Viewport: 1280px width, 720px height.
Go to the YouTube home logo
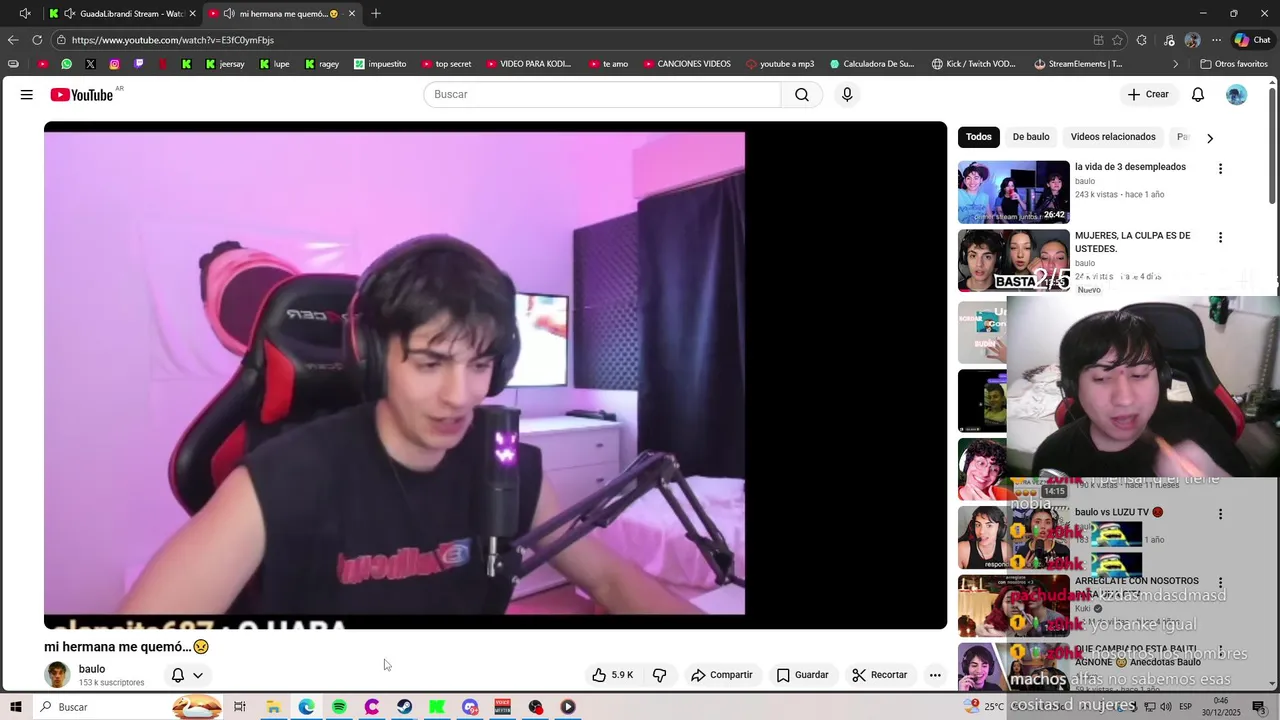[x=82, y=94]
